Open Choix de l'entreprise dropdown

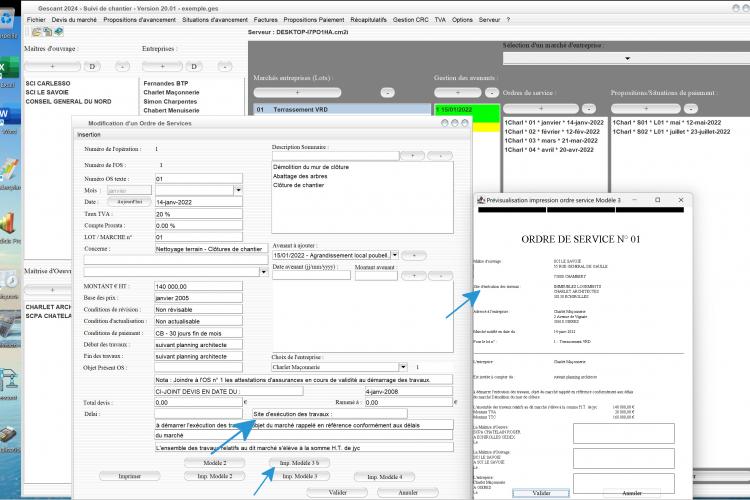pyautogui.click(x=403, y=367)
